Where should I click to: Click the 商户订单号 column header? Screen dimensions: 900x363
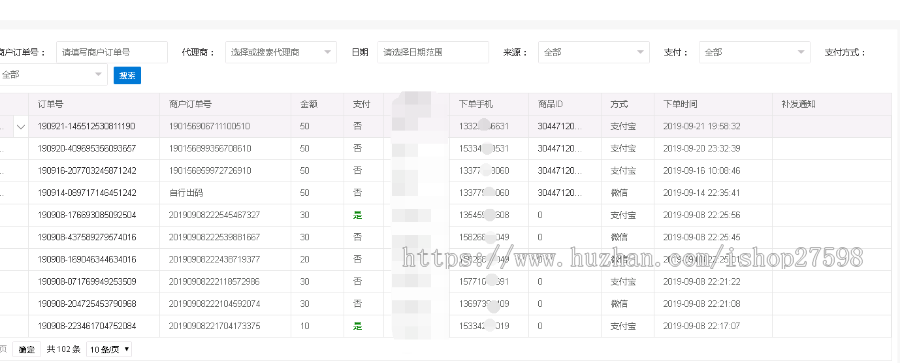coord(191,105)
